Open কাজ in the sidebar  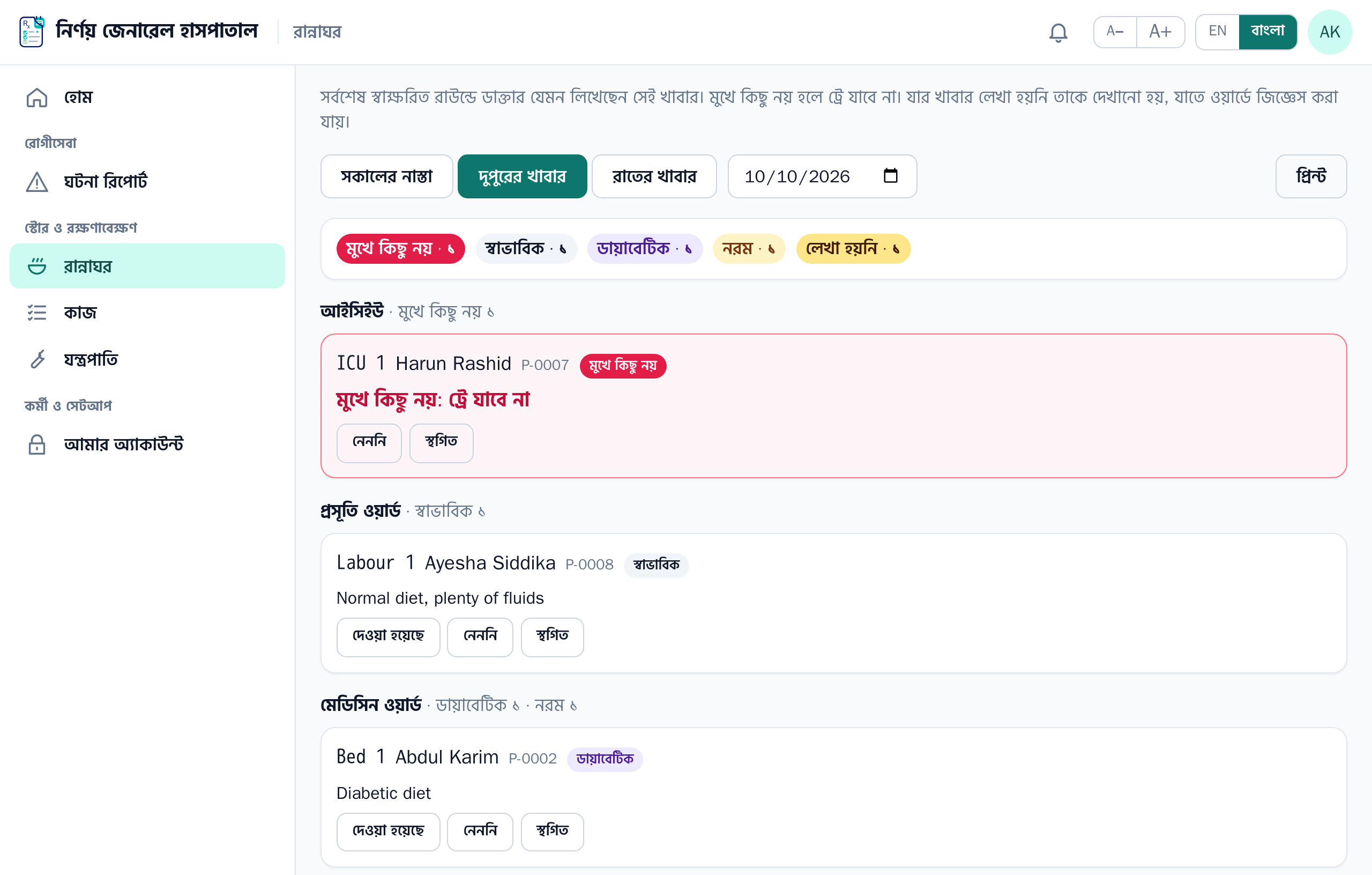(x=147, y=313)
